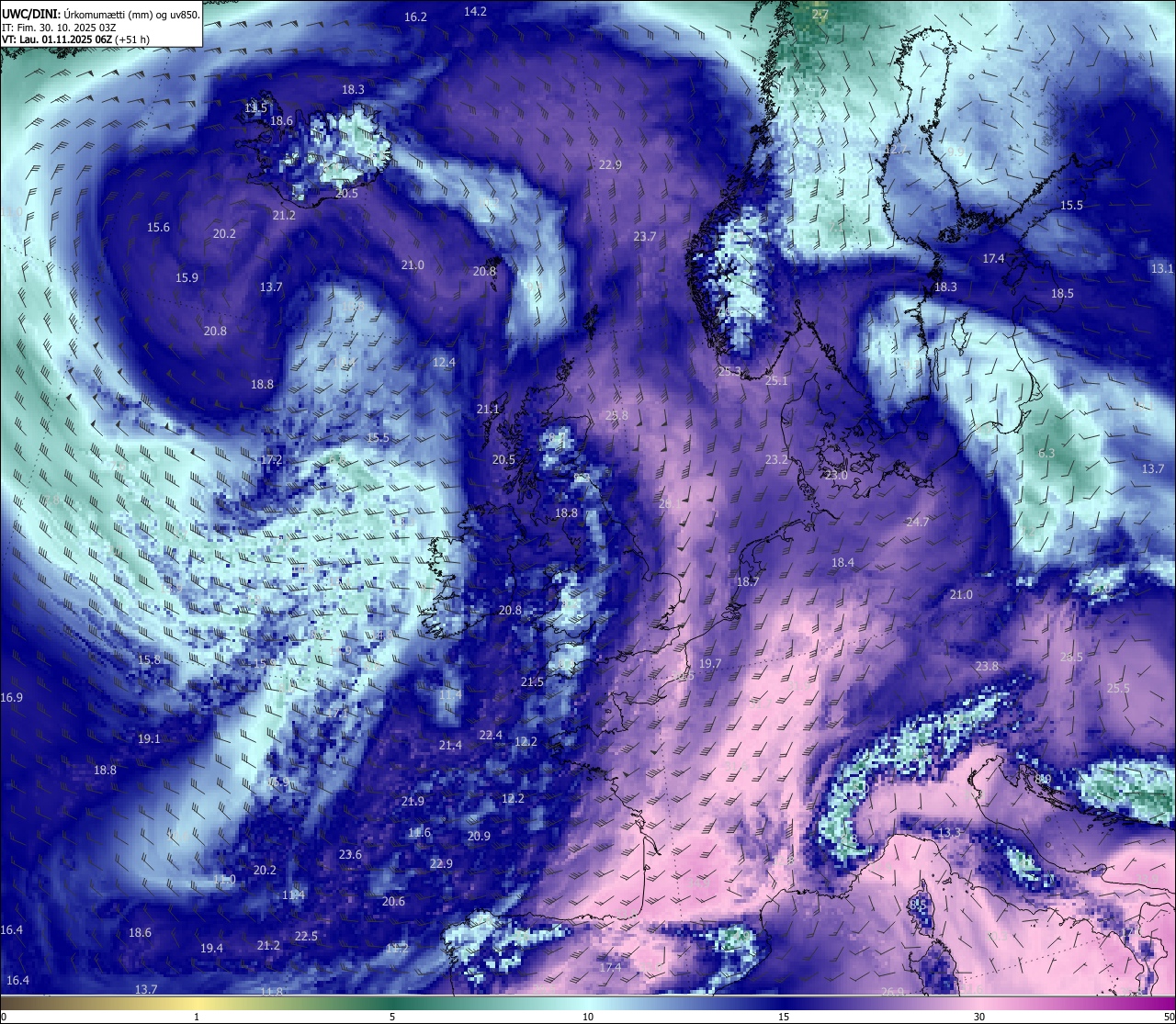
Task: Click the color scale tick labeled 1
Action: pos(197,1017)
